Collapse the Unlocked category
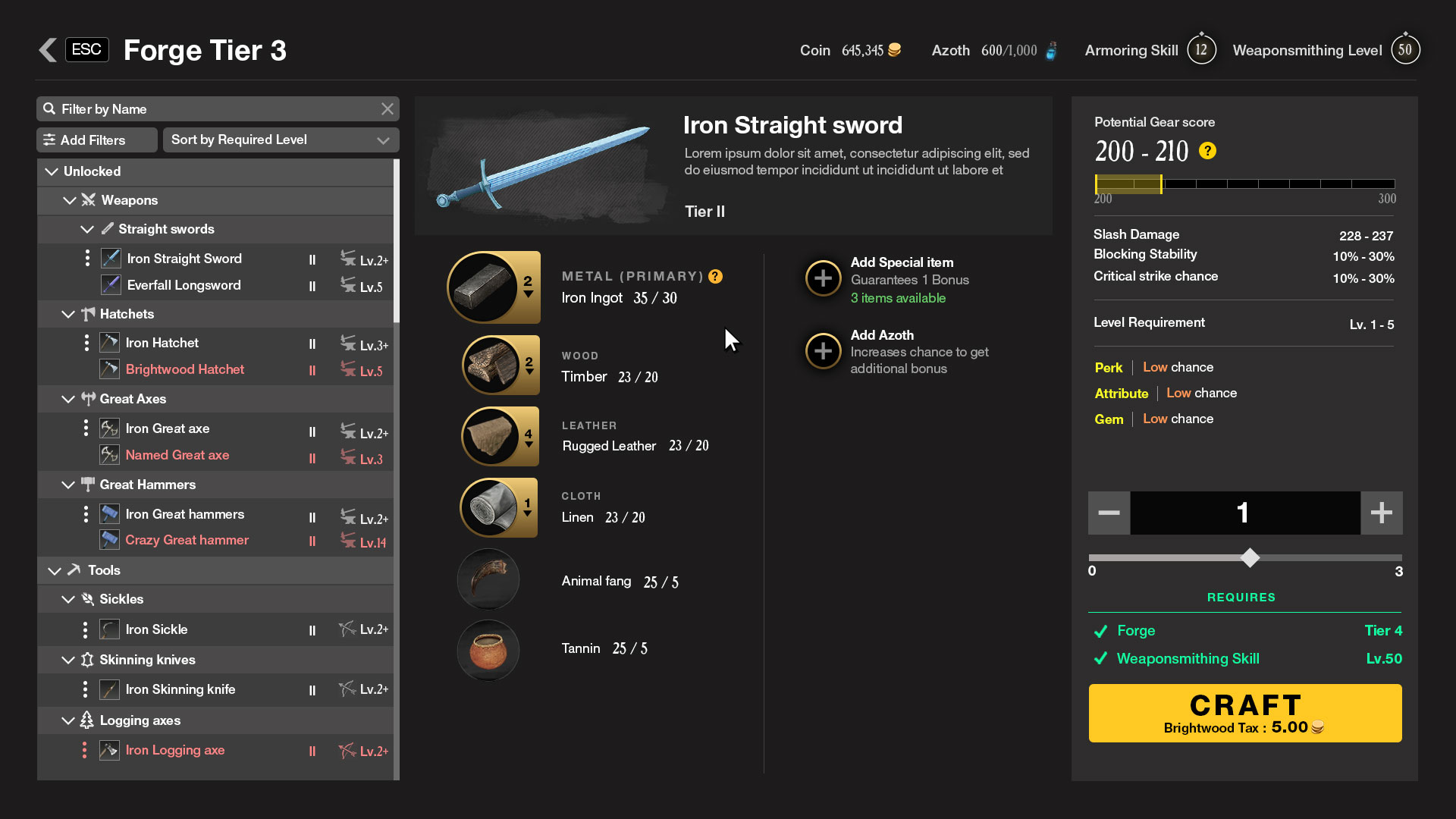 [x=52, y=171]
